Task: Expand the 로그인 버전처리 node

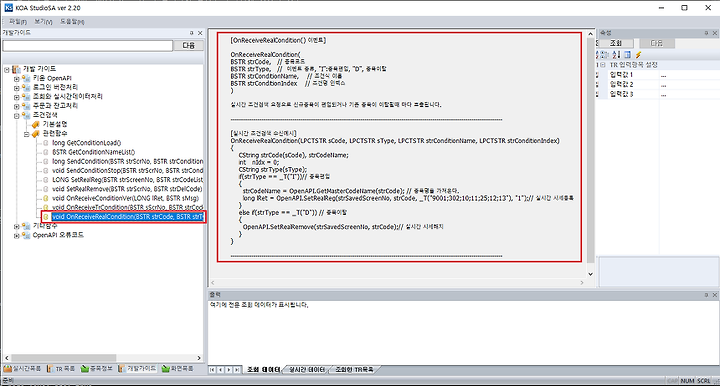Action: [x=17, y=88]
